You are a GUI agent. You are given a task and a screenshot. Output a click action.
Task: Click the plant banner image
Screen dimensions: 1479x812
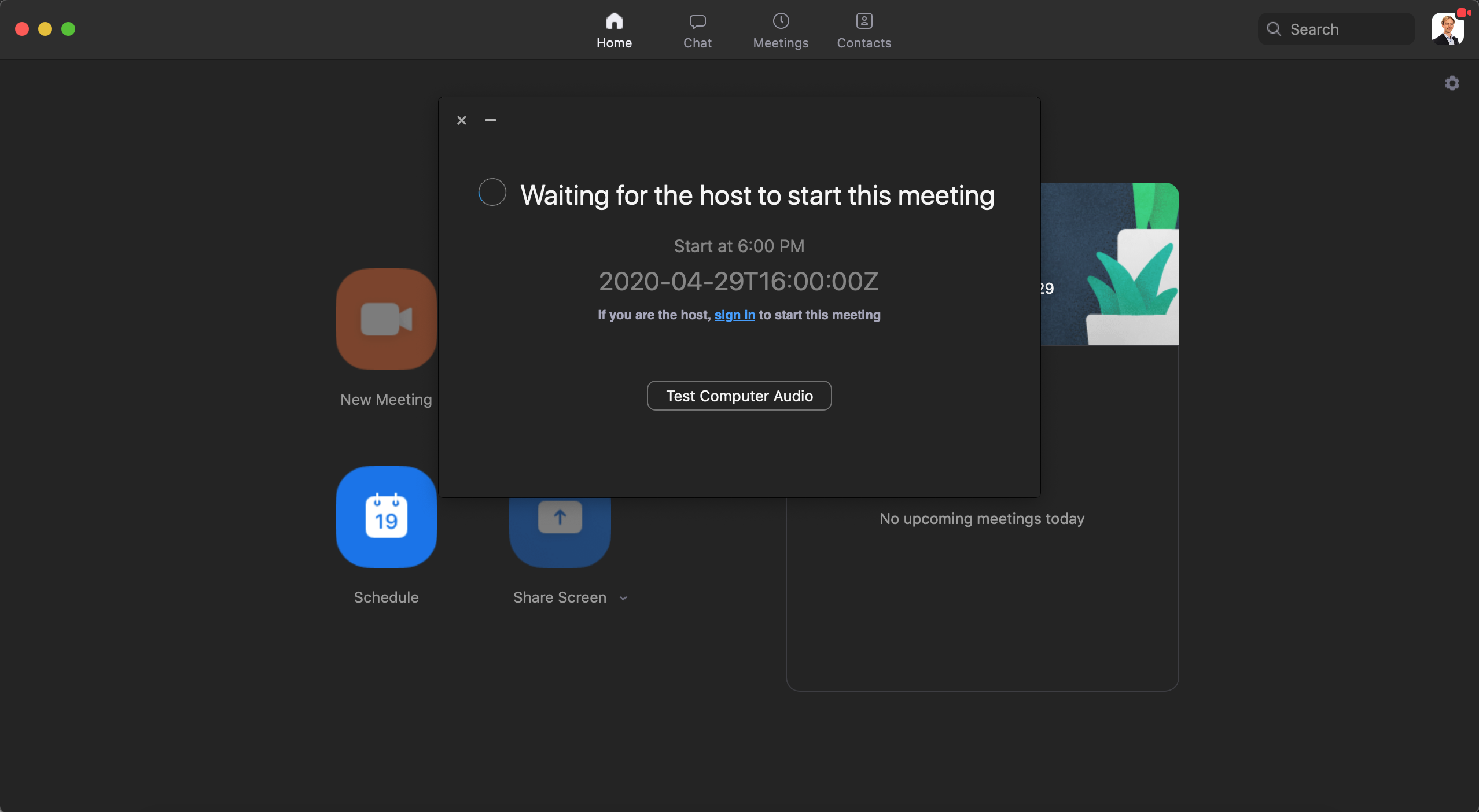coord(1110,264)
